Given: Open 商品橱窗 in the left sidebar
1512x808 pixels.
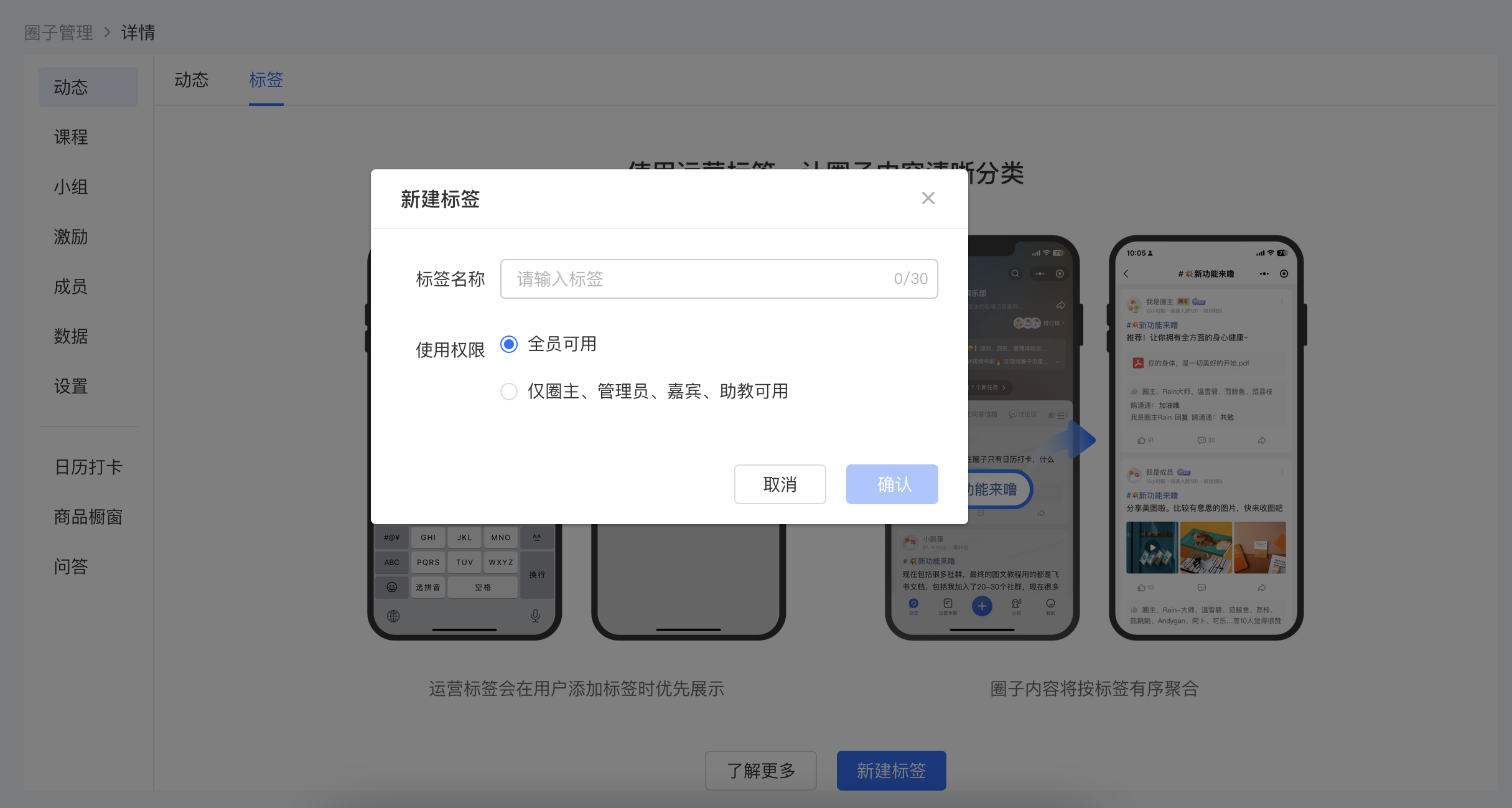Looking at the screenshot, I should coord(88,517).
